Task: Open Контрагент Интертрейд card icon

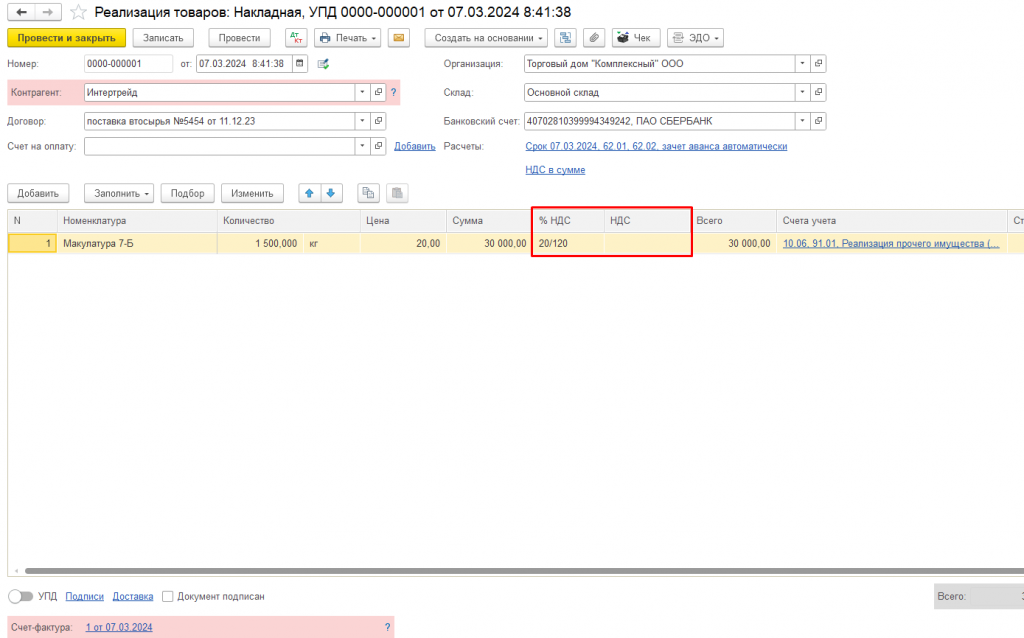Action: click(x=378, y=92)
